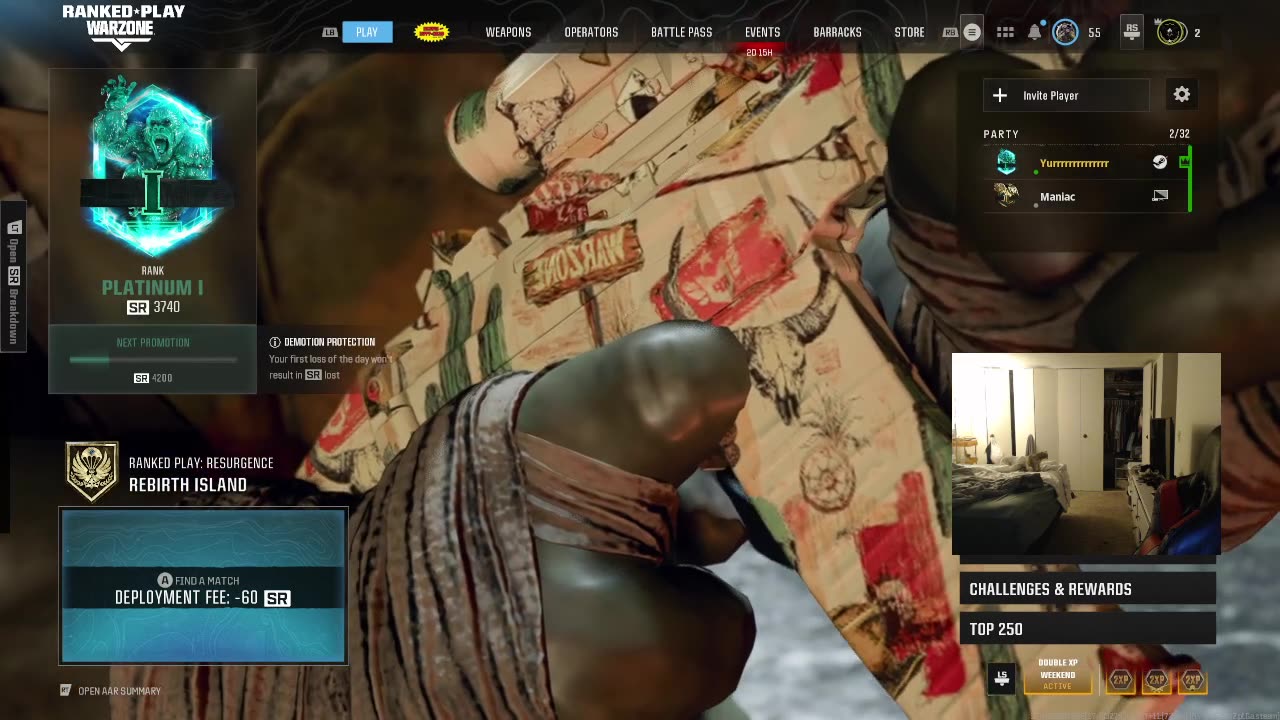The width and height of the screenshot is (1280, 720).
Task: Open party settings gear icon
Action: 1182,94
